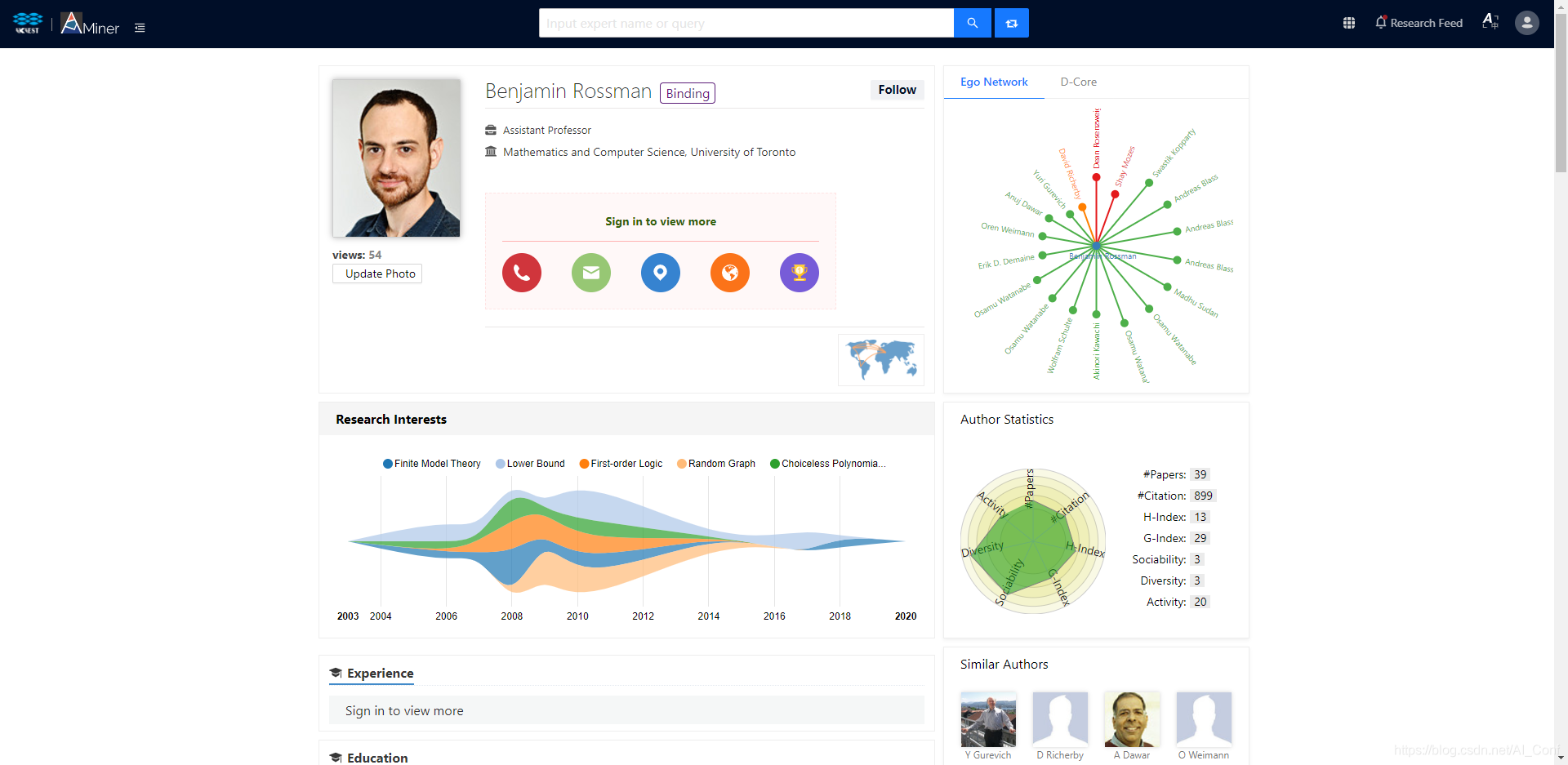
Task: Click the AMiner logo
Action: (x=90, y=24)
